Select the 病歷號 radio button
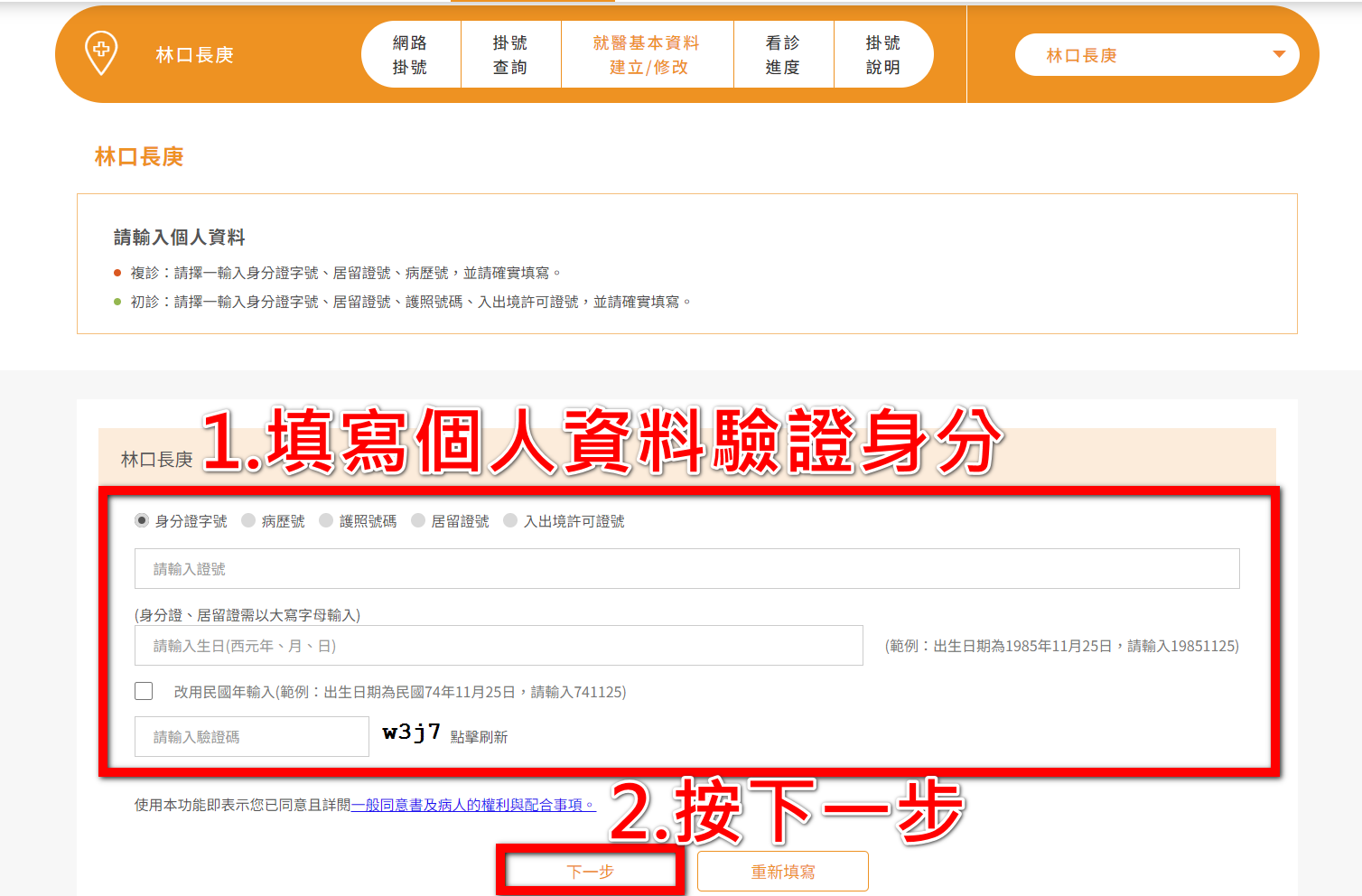Screen dimensions: 1362x896 248,520
